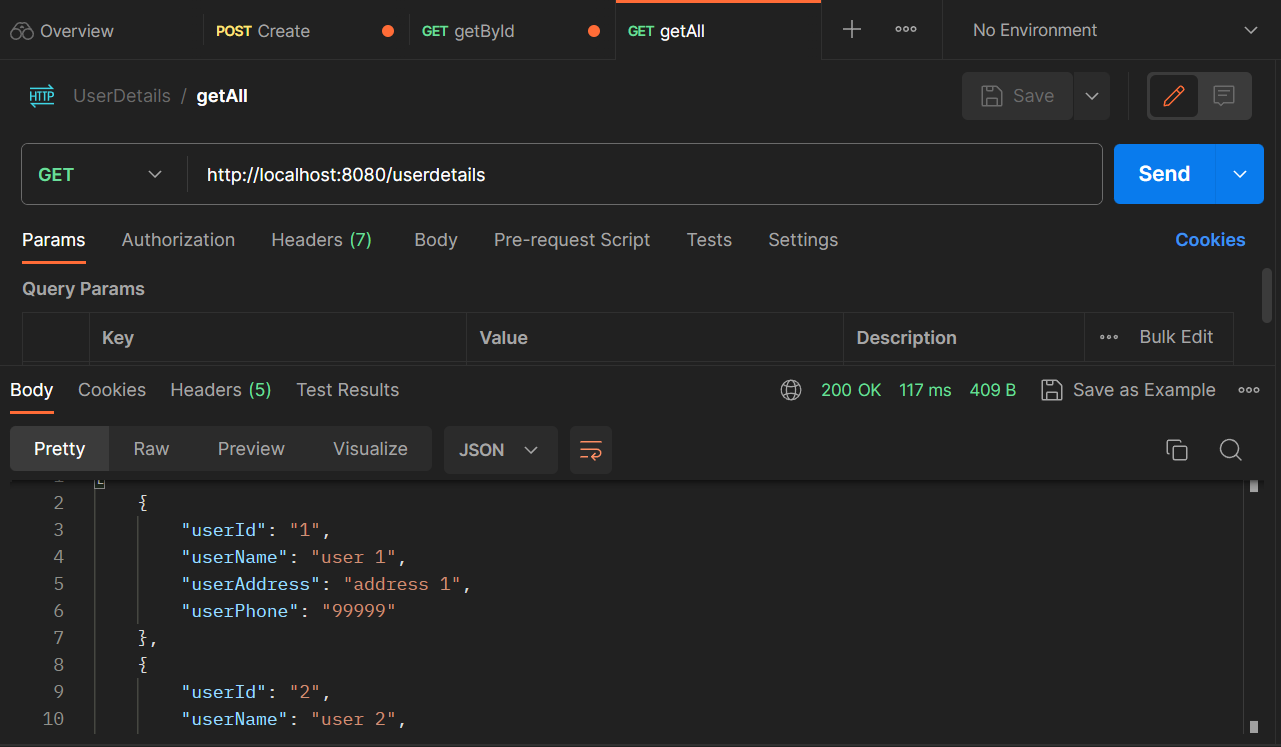Open Cookies manager link
The height and width of the screenshot is (747, 1281).
point(1210,240)
